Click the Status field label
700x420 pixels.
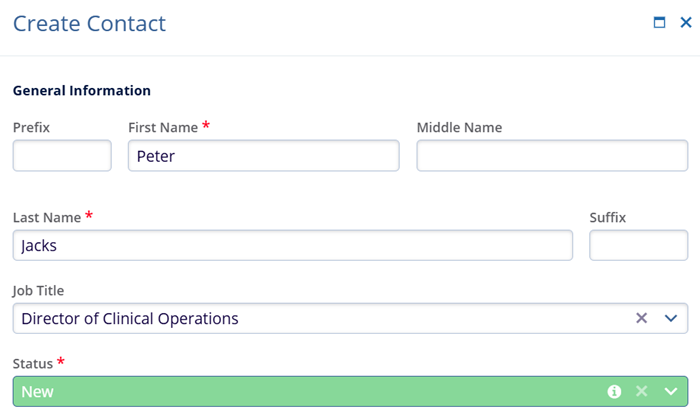34,362
